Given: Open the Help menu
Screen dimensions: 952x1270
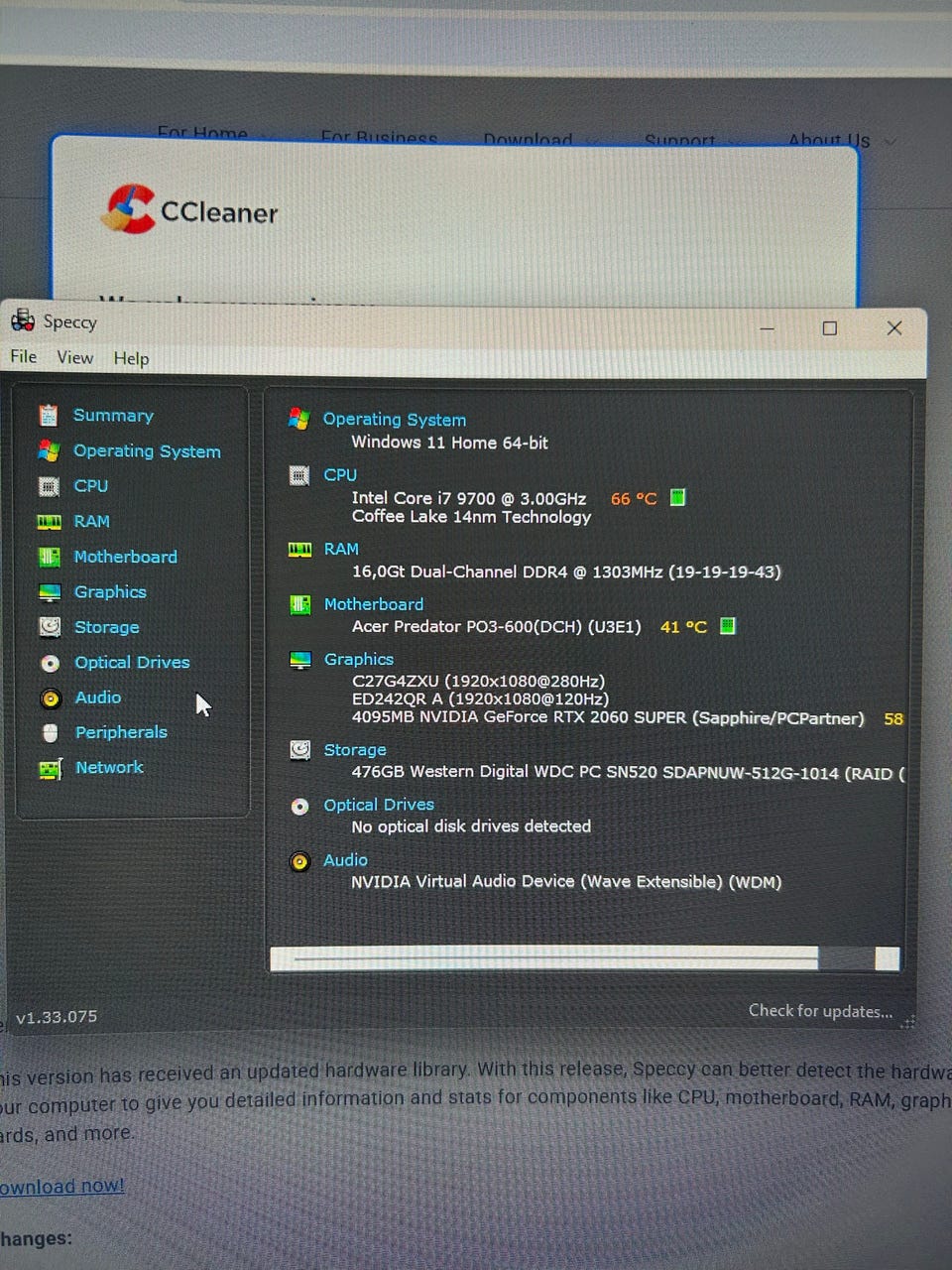Looking at the screenshot, I should pos(131,358).
